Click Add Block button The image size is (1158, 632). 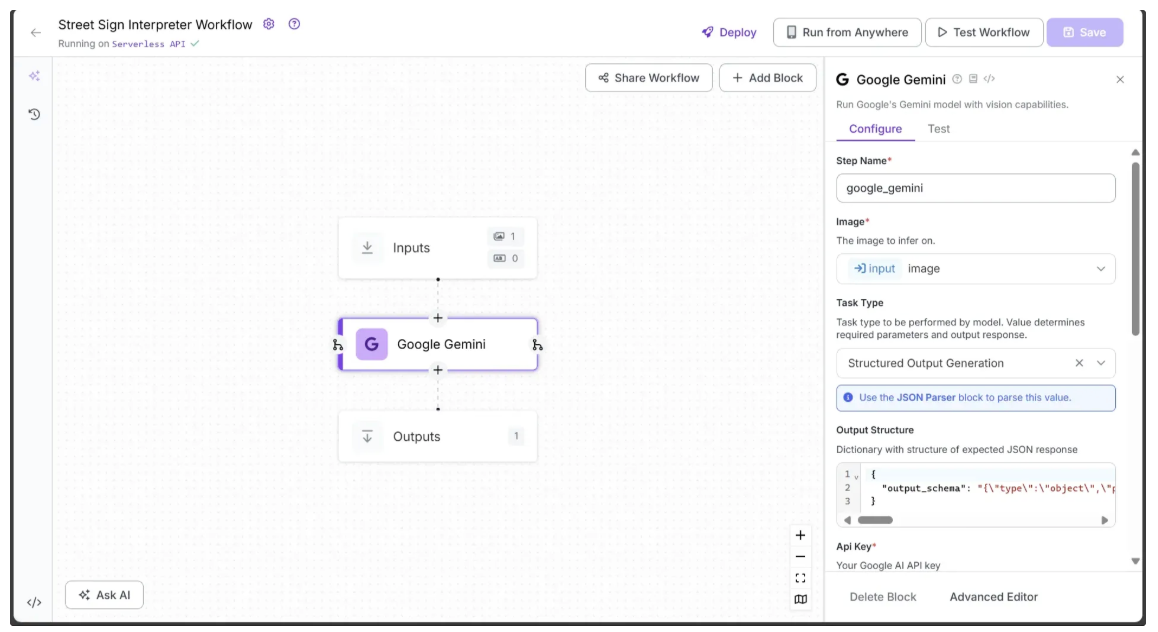click(x=767, y=78)
